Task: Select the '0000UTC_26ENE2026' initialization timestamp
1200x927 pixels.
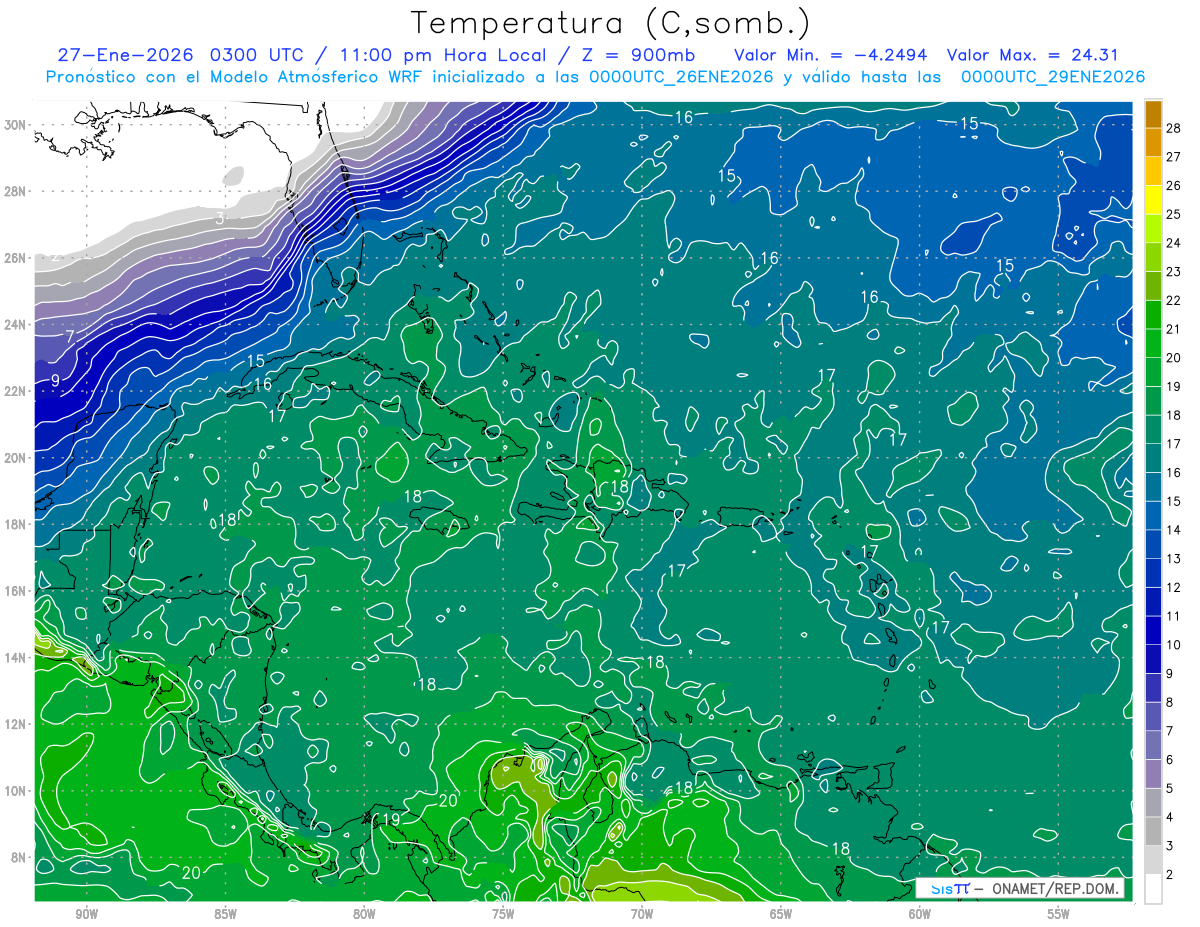Action: point(681,77)
